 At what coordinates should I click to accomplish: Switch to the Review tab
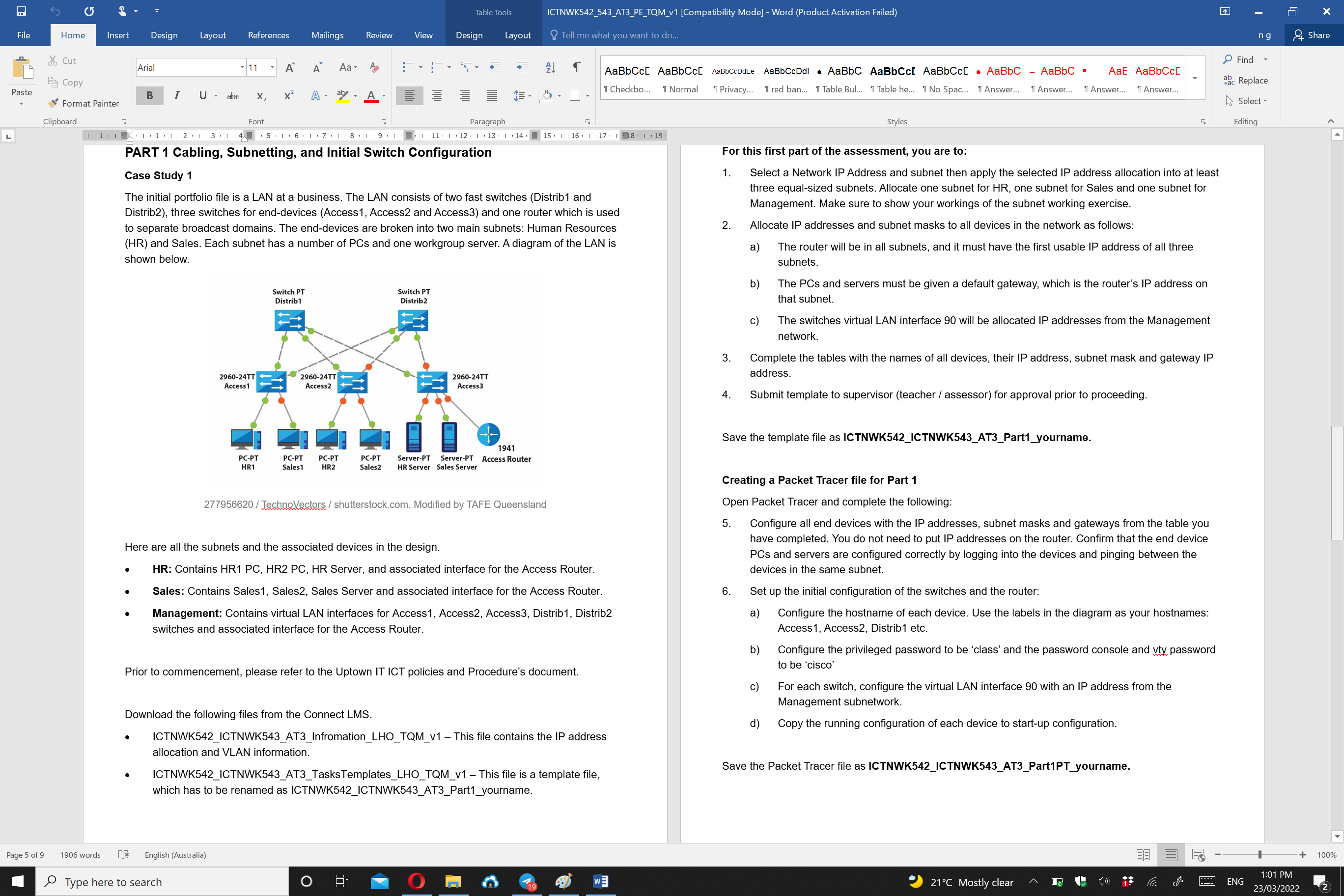[379, 35]
